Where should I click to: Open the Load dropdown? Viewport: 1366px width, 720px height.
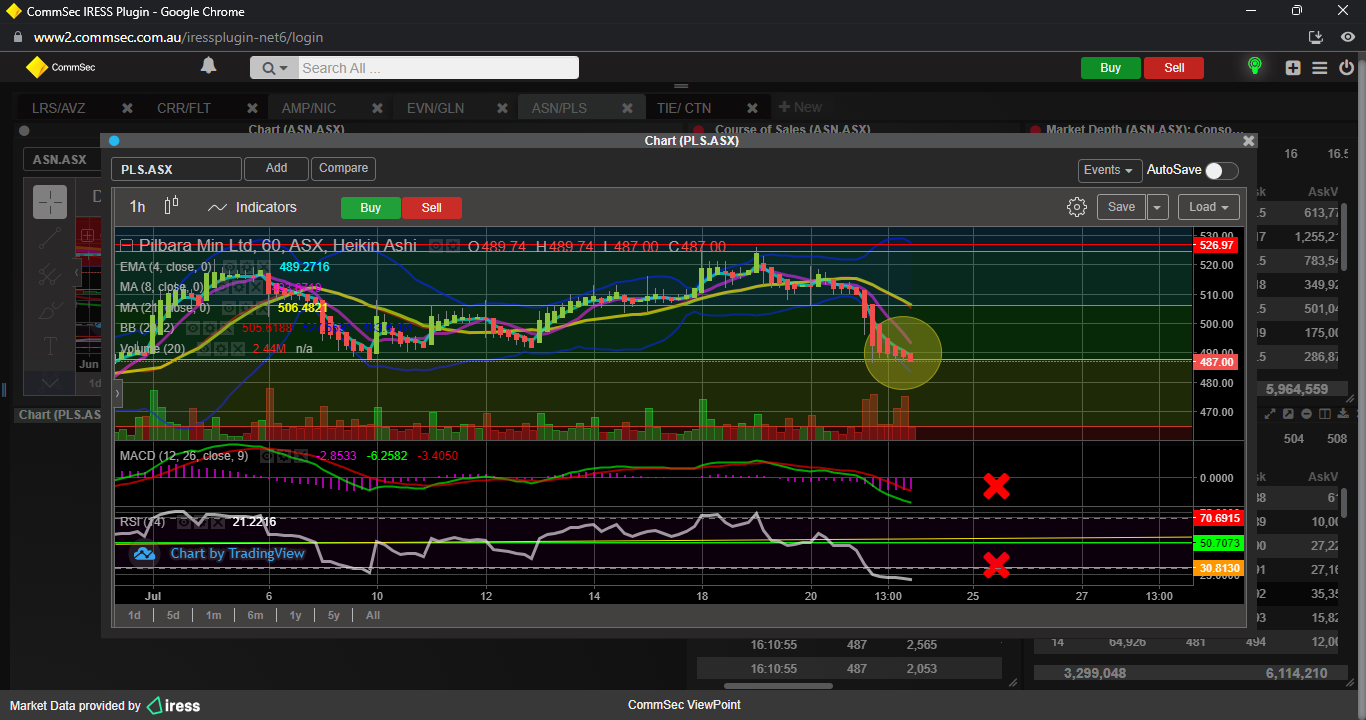[x=1209, y=207]
